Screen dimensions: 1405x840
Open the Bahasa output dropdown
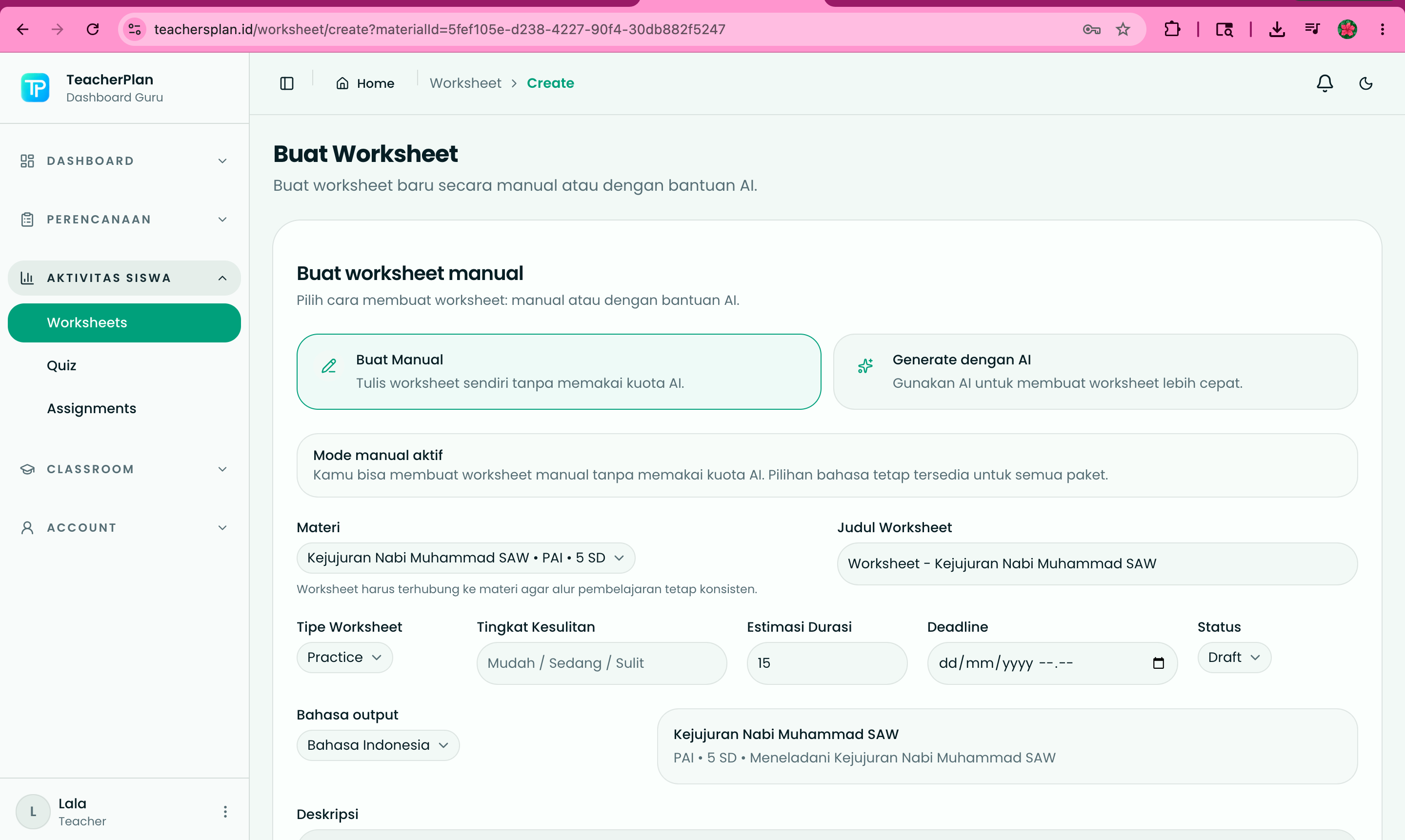pos(378,745)
